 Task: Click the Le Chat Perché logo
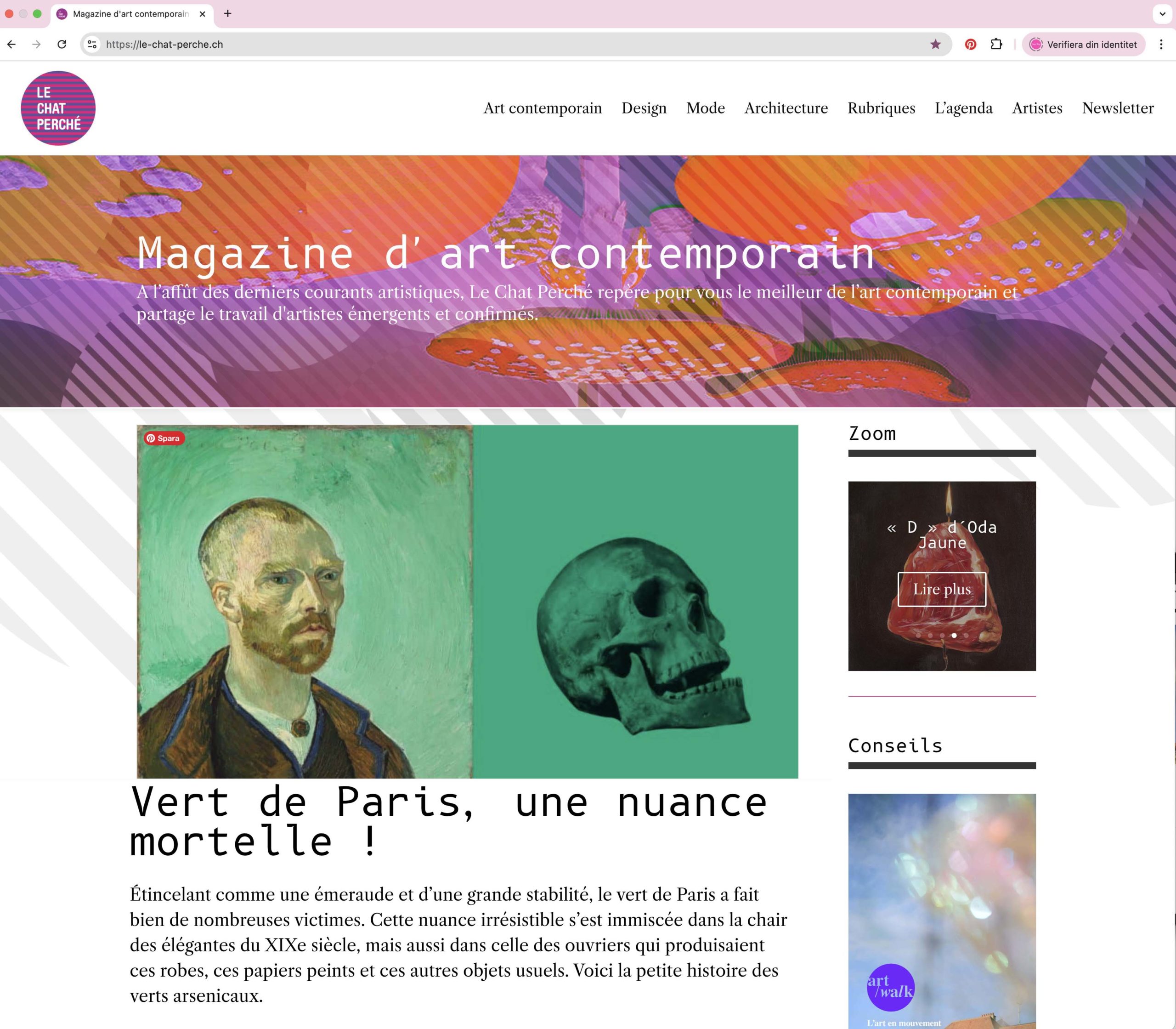tap(58, 108)
